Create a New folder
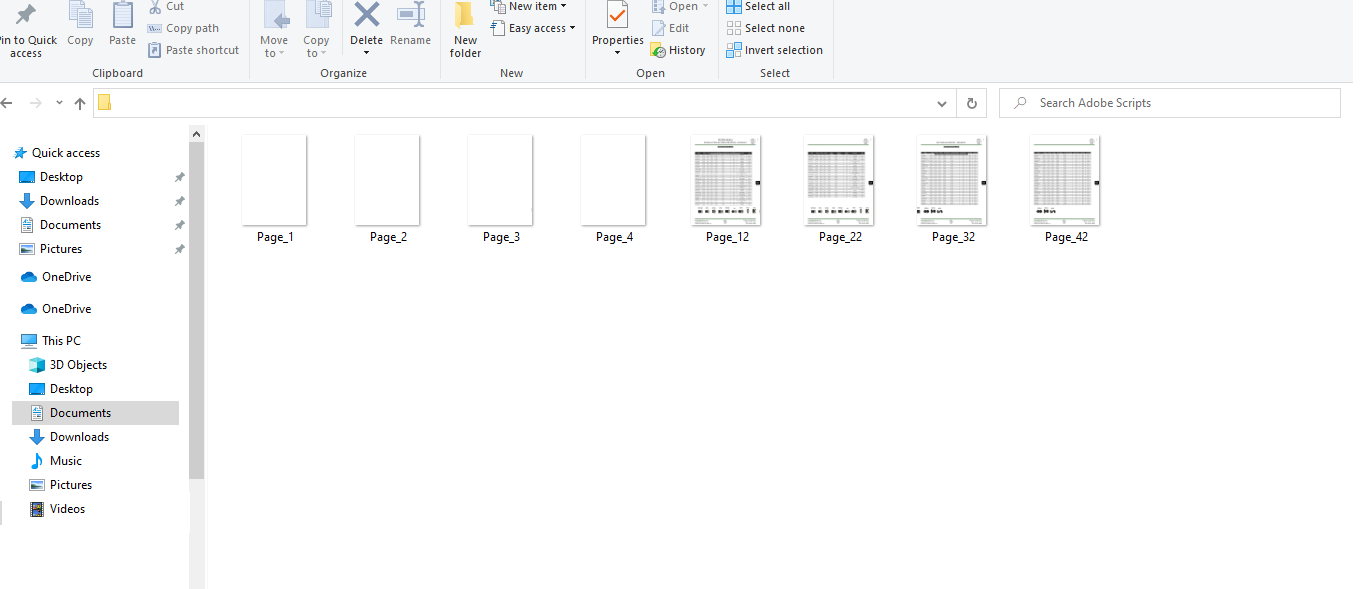 point(465,30)
